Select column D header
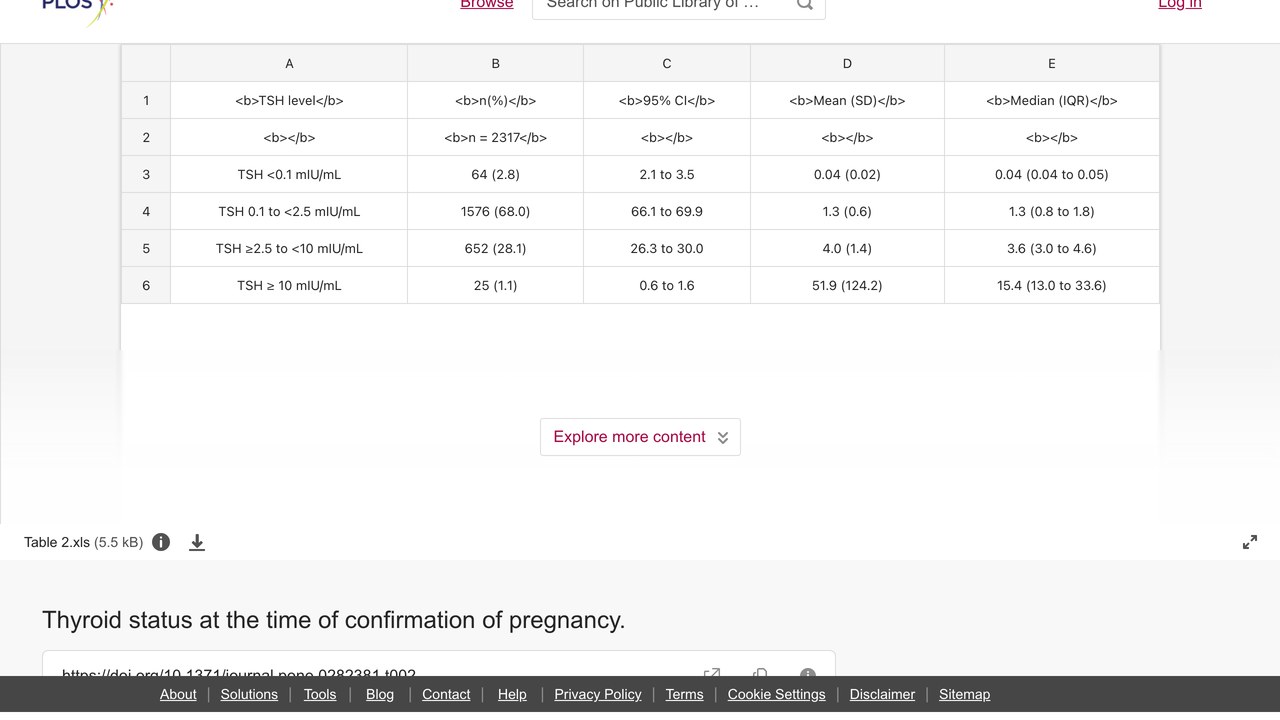The image size is (1280, 720). pos(847,63)
